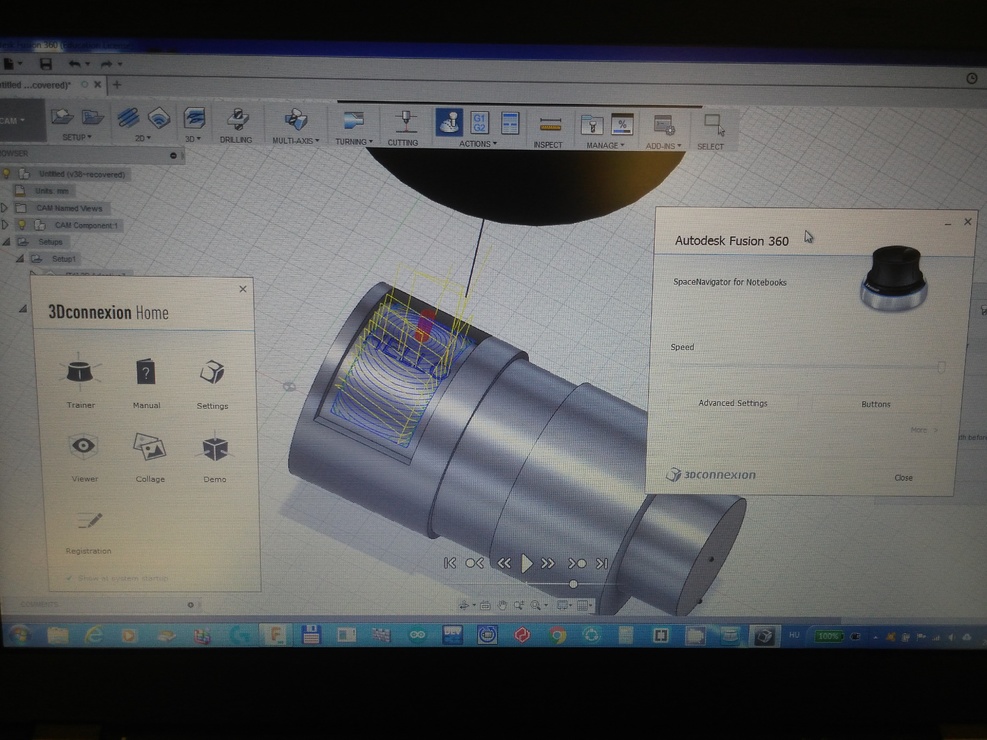
Task: Open the Settings icon in 3Dconnexion Home
Action: (x=212, y=373)
